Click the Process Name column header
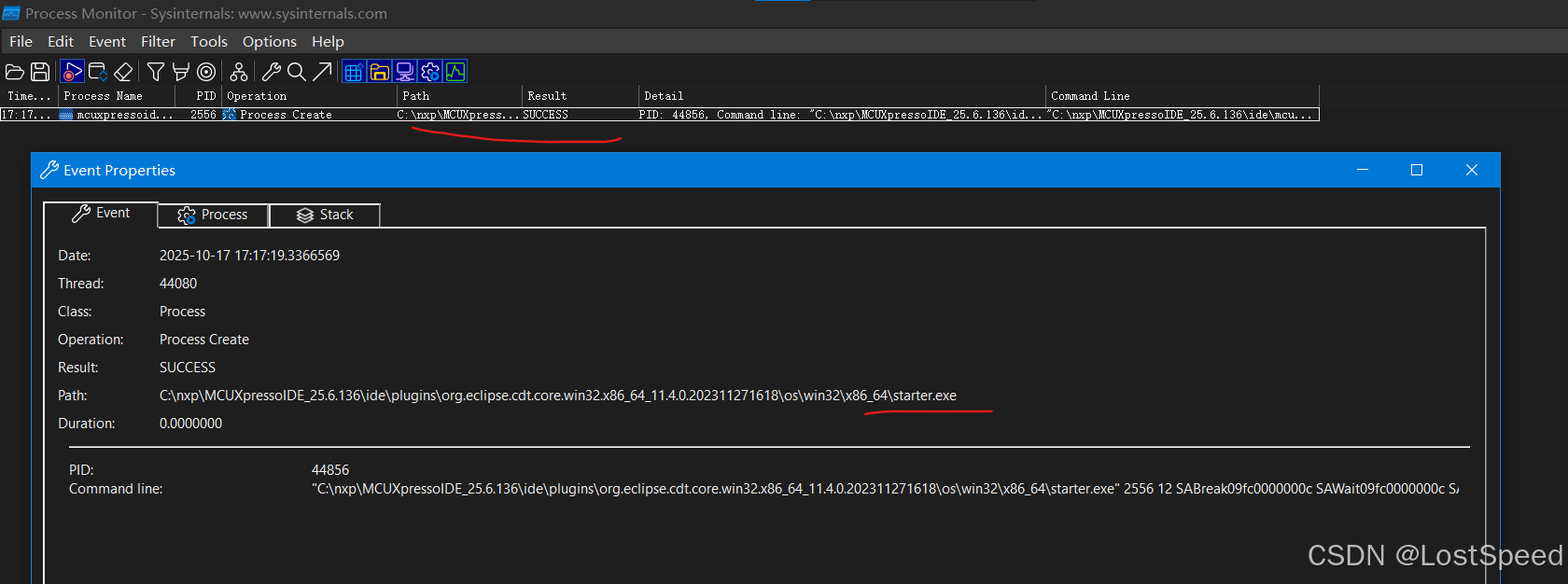 (x=117, y=96)
